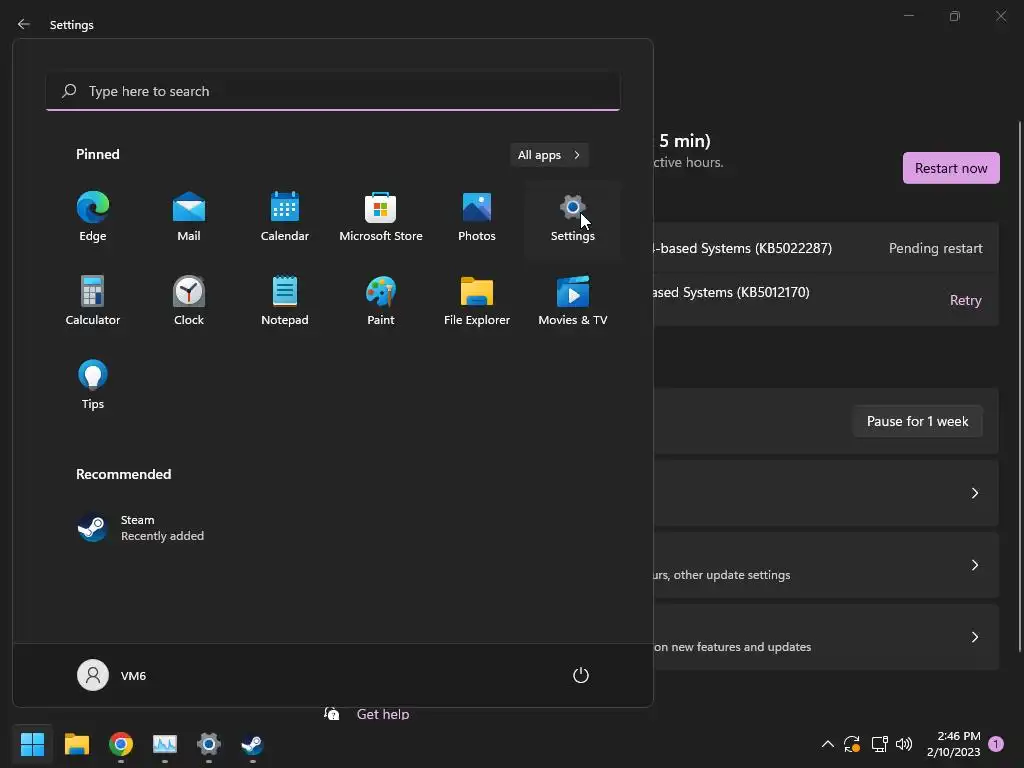Show hidden system tray icons
The image size is (1024, 768).
tap(827, 744)
